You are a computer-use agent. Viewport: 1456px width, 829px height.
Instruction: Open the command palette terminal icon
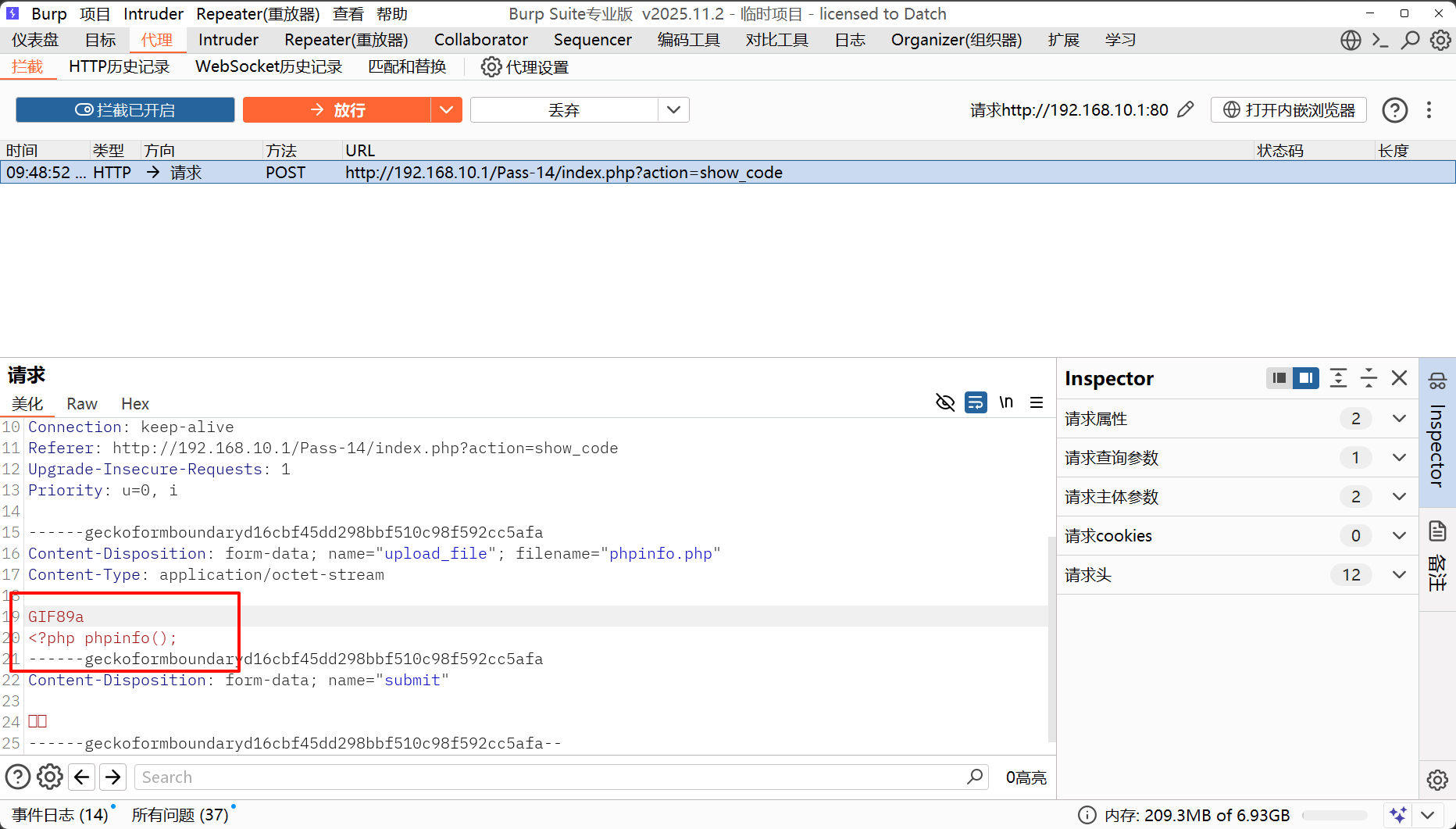(x=1380, y=40)
